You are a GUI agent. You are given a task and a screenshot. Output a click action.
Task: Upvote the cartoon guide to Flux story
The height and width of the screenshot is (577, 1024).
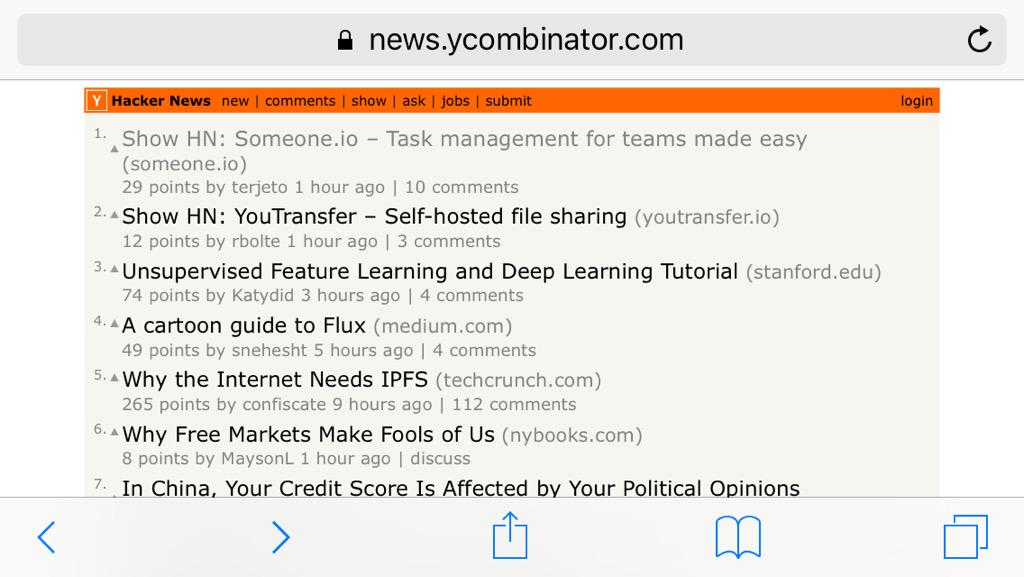(x=114, y=323)
